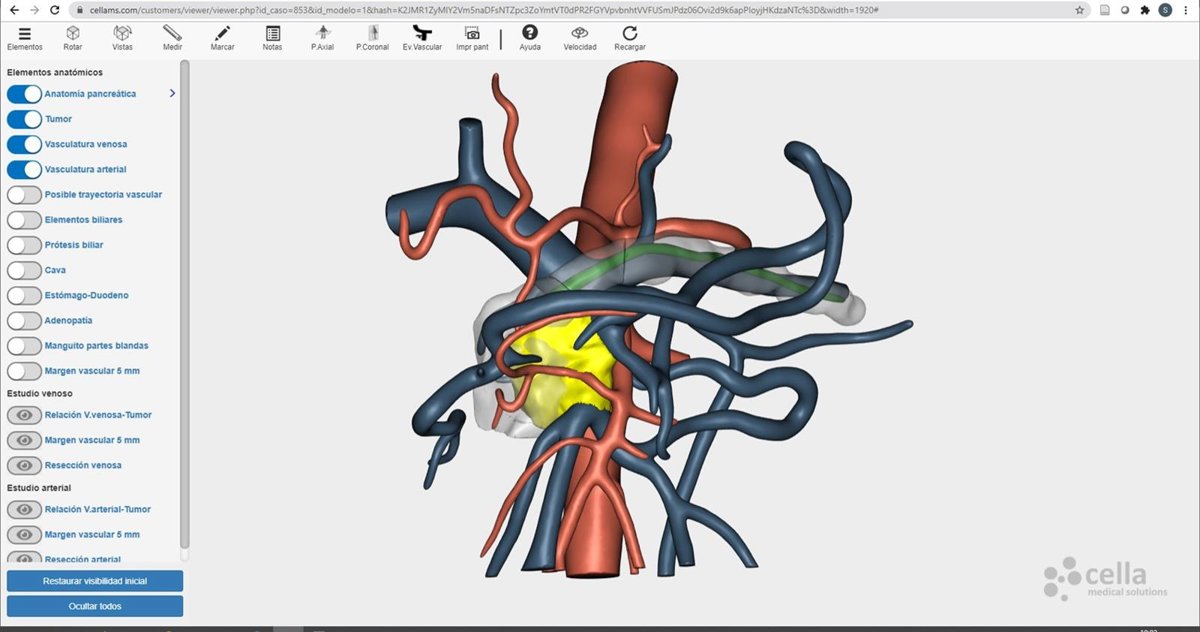Select the Rotar cube tool
This screenshot has width=1200, height=632.
[73, 38]
